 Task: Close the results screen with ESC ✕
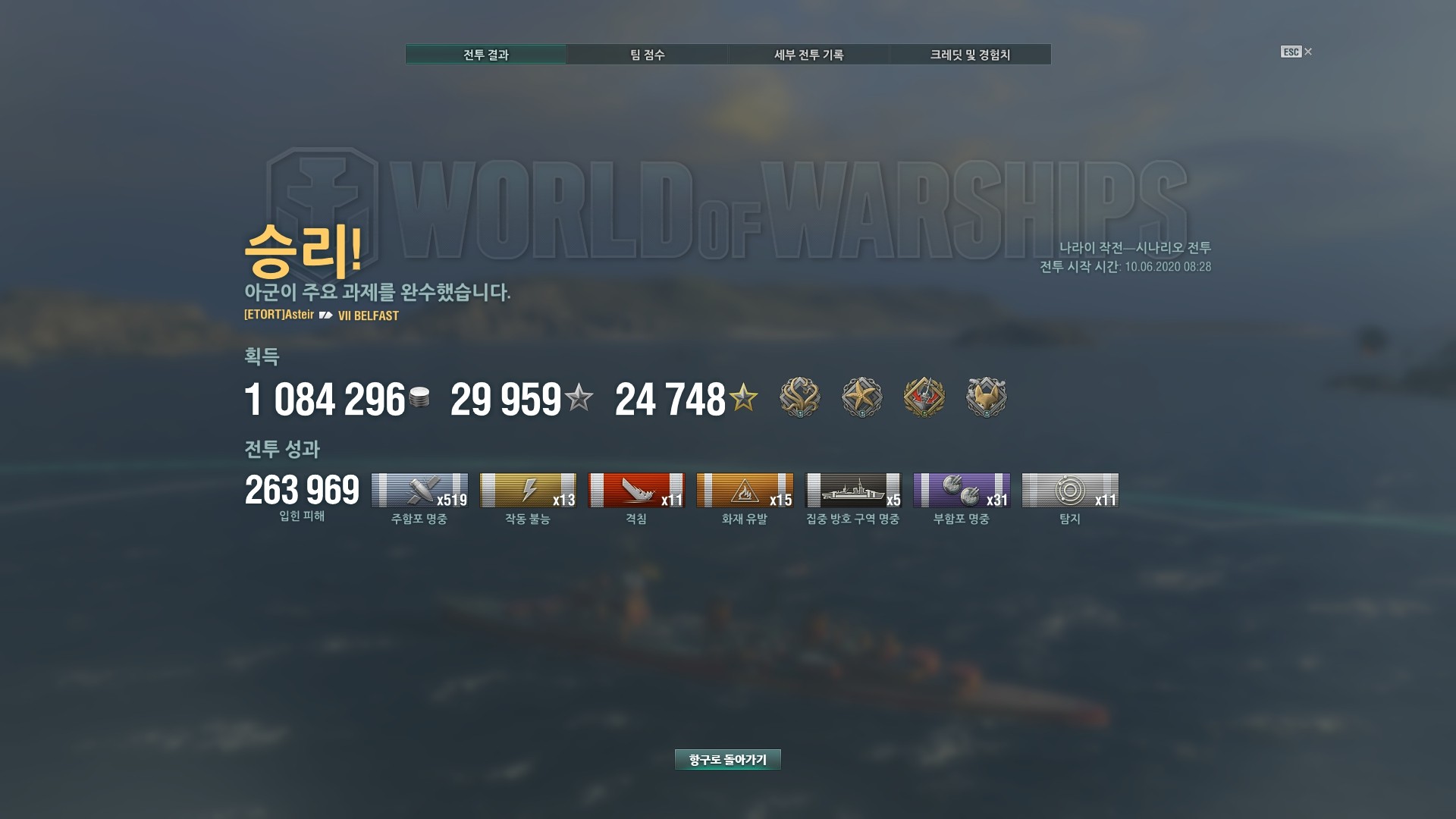tap(1296, 52)
